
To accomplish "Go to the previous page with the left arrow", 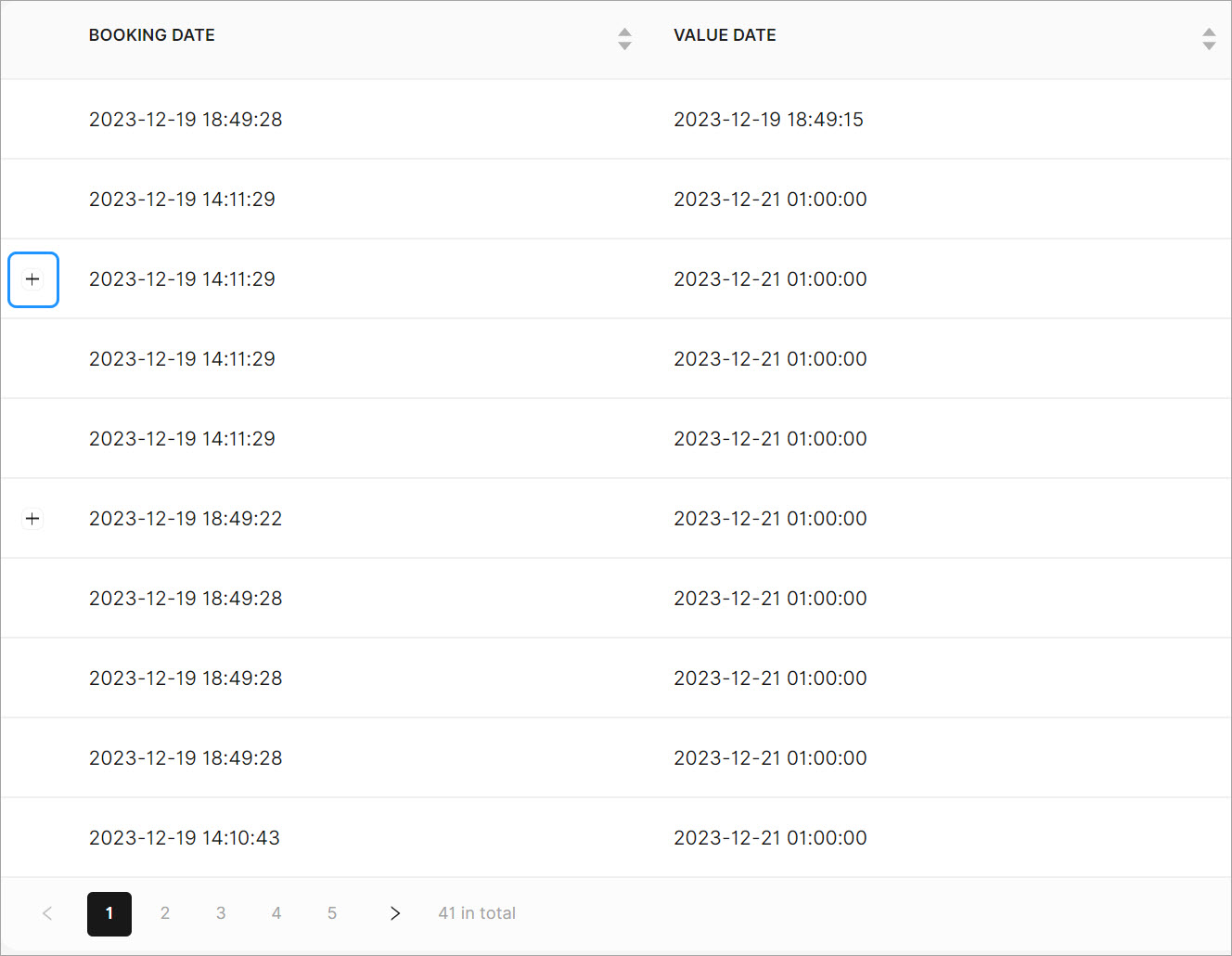I will click(47, 913).
